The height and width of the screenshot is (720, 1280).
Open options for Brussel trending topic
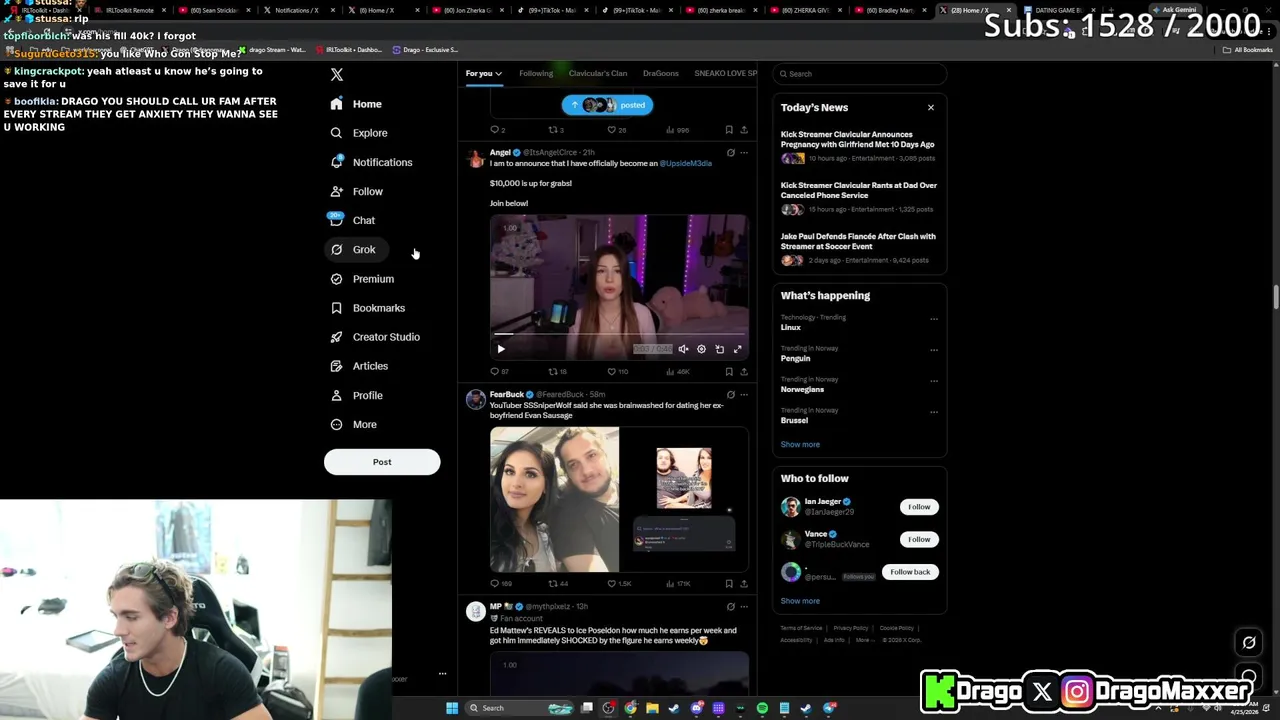click(x=934, y=412)
